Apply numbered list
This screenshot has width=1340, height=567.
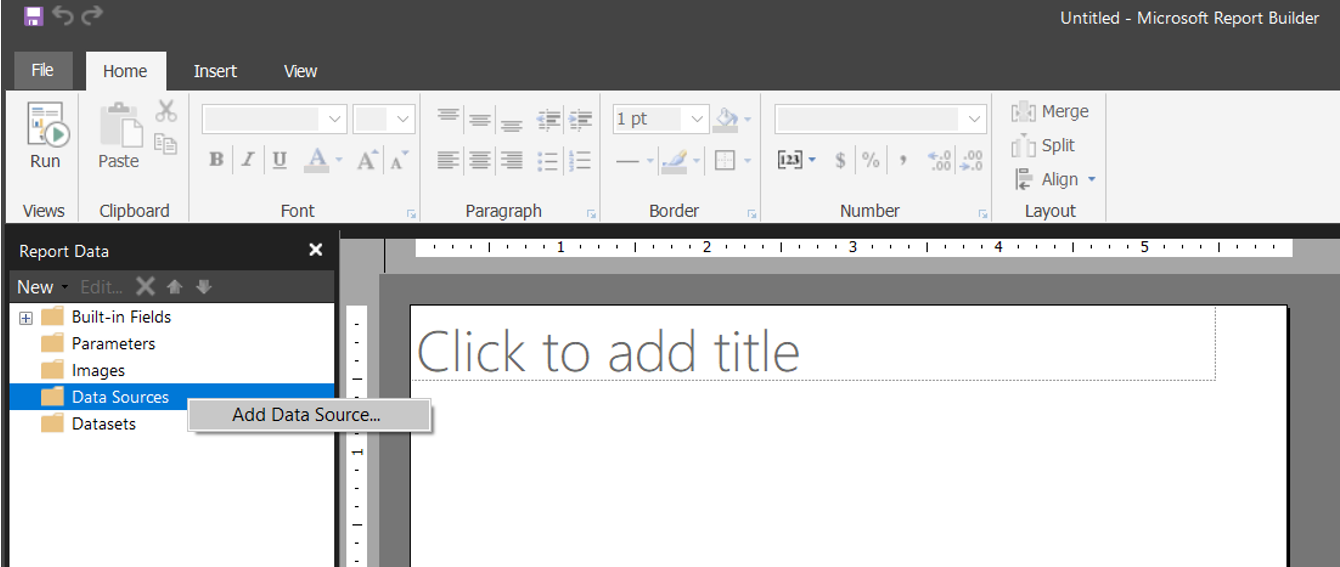[x=580, y=160]
